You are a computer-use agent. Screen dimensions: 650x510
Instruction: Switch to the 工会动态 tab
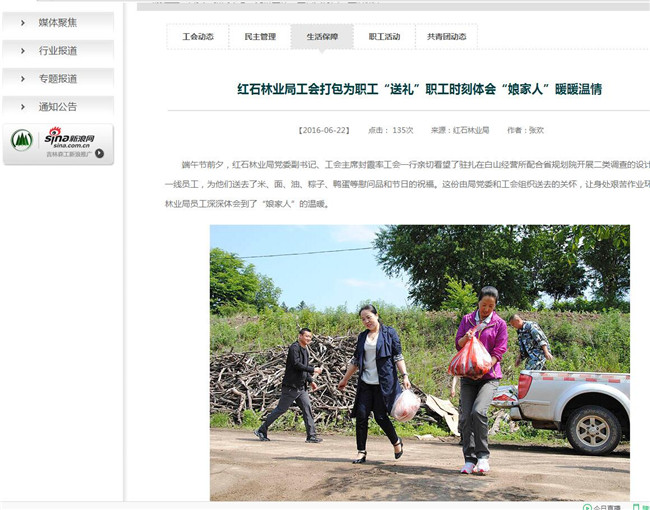[198, 37]
